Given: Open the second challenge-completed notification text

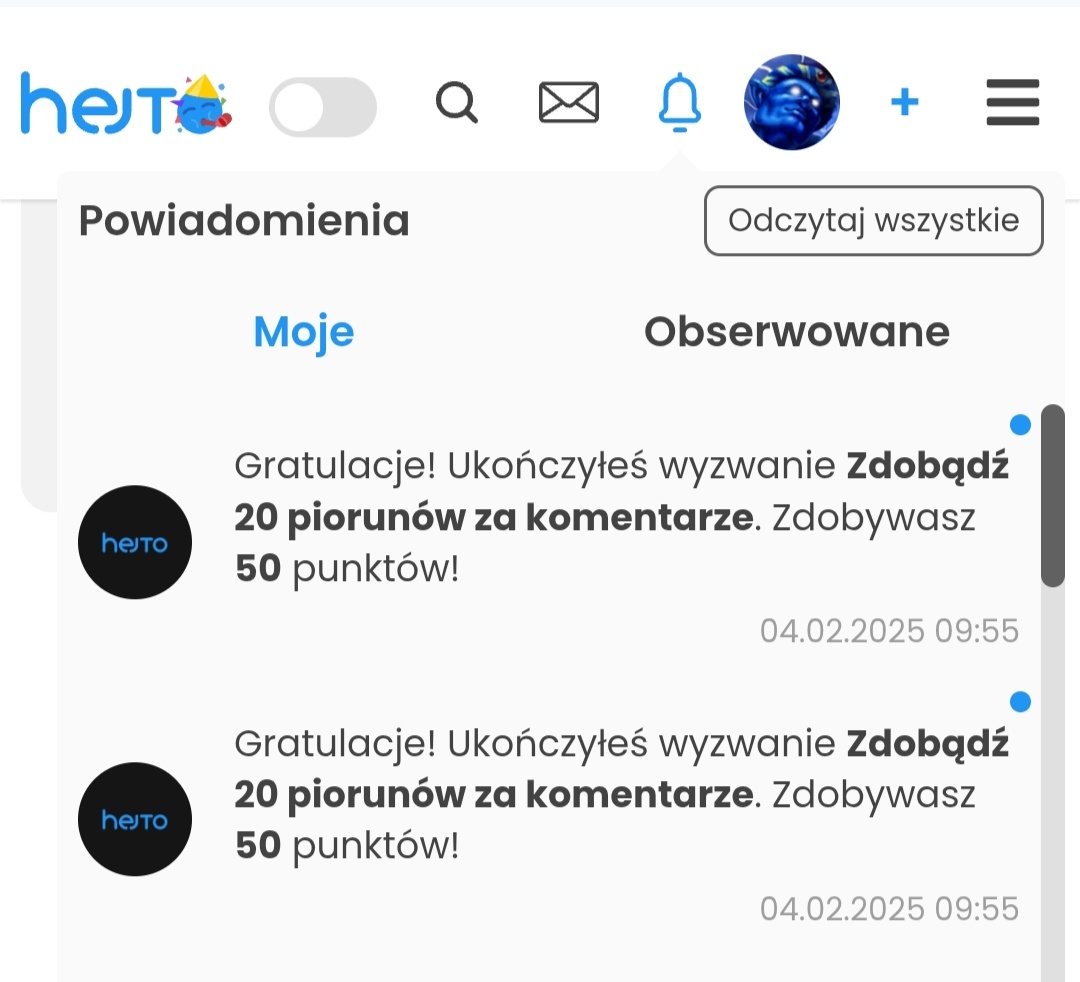Looking at the screenshot, I should point(620,795).
